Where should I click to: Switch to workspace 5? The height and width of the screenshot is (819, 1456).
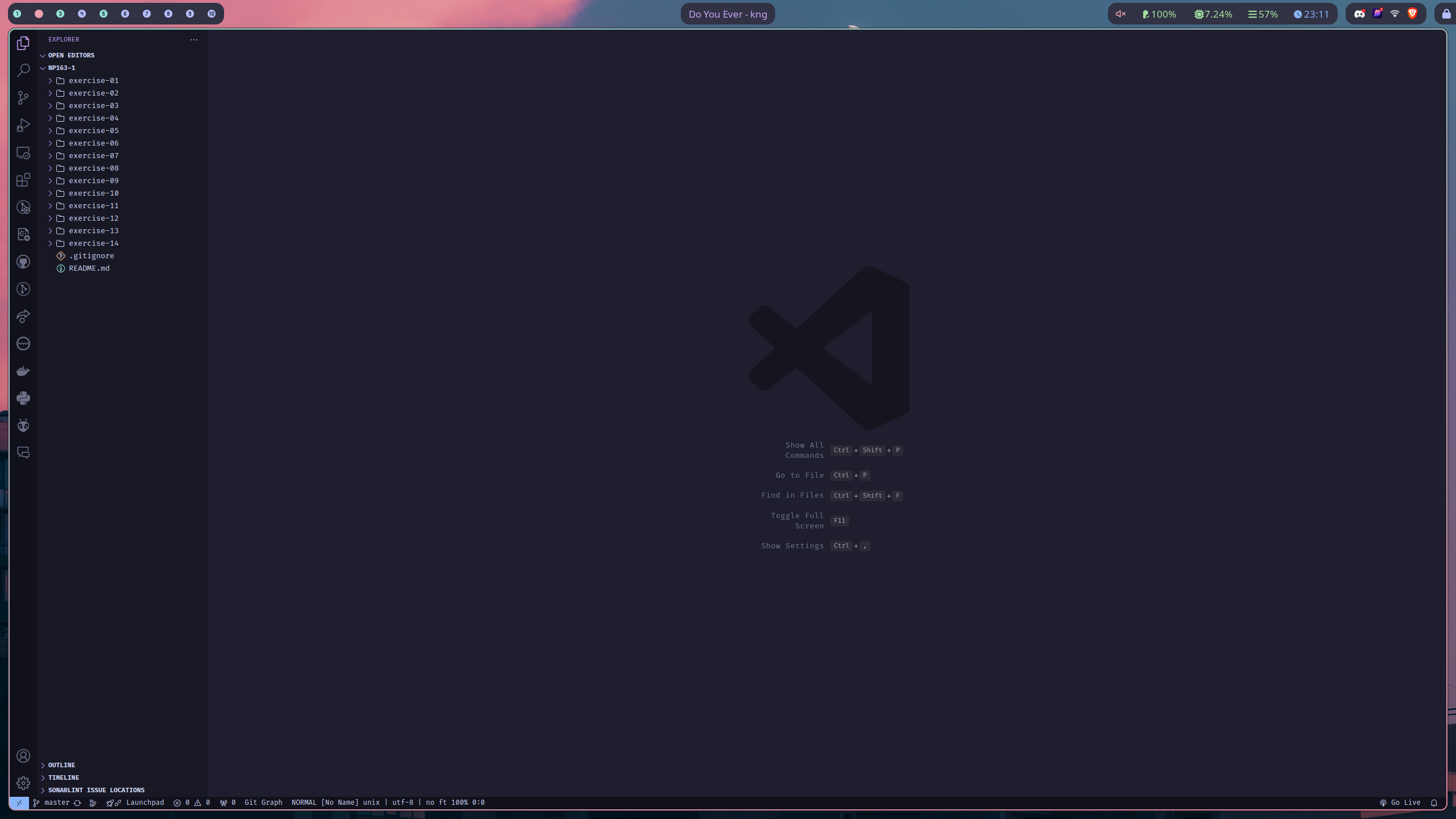pos(104,14)
